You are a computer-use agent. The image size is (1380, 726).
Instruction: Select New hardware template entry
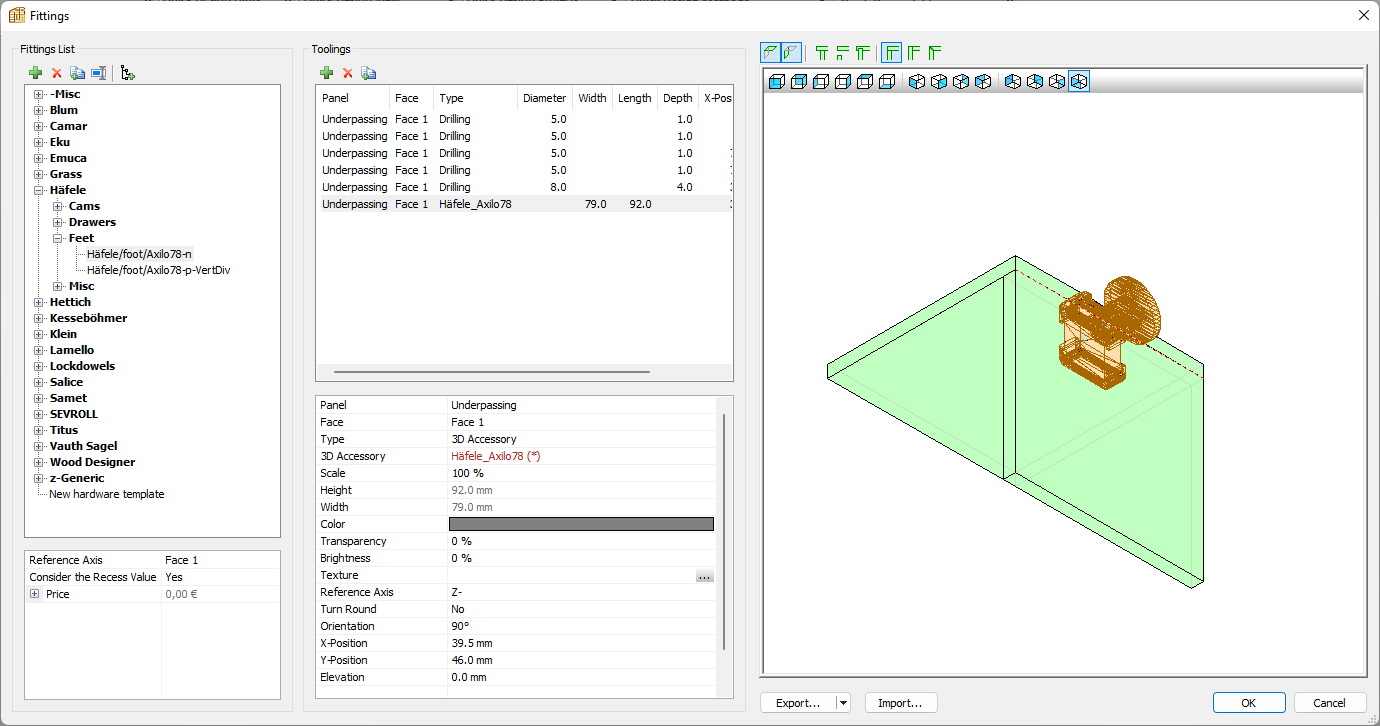(x=107, y=494)
